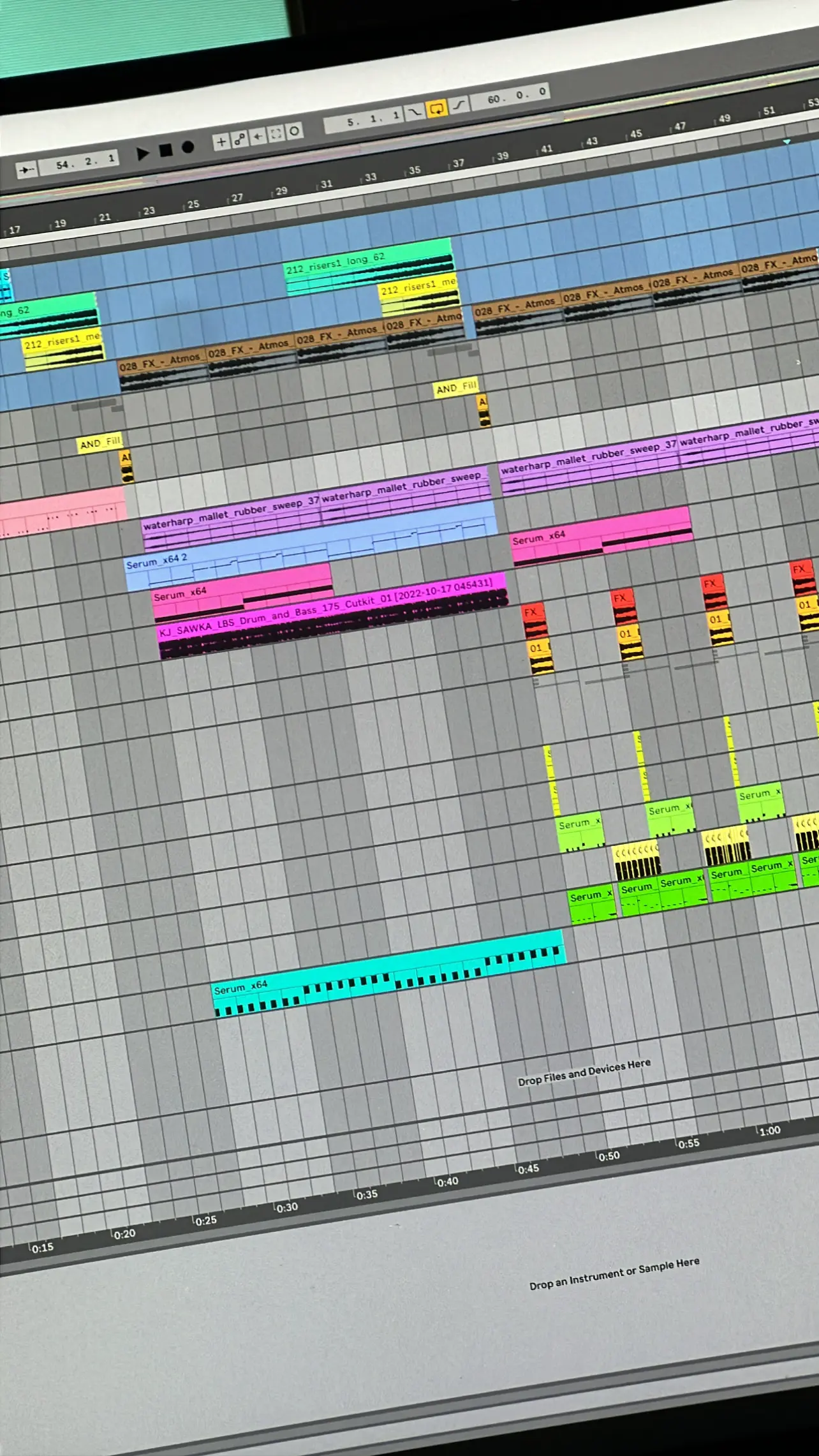
Task: Toggle the Punch-In switch
Action: point(415,113)
